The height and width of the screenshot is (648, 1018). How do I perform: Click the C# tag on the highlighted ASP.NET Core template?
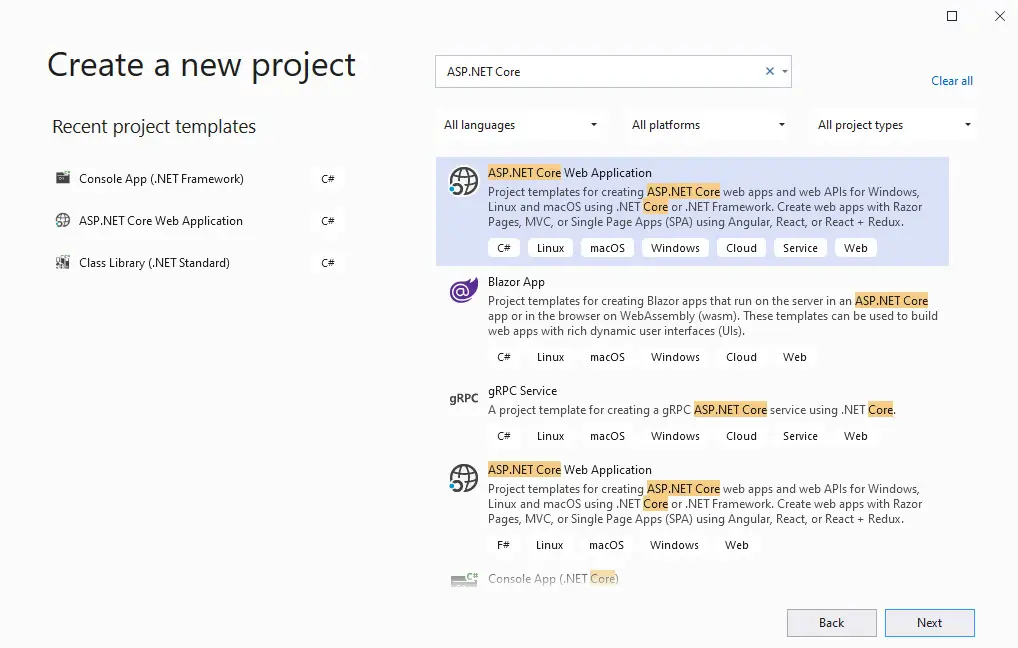pos(504,248)
